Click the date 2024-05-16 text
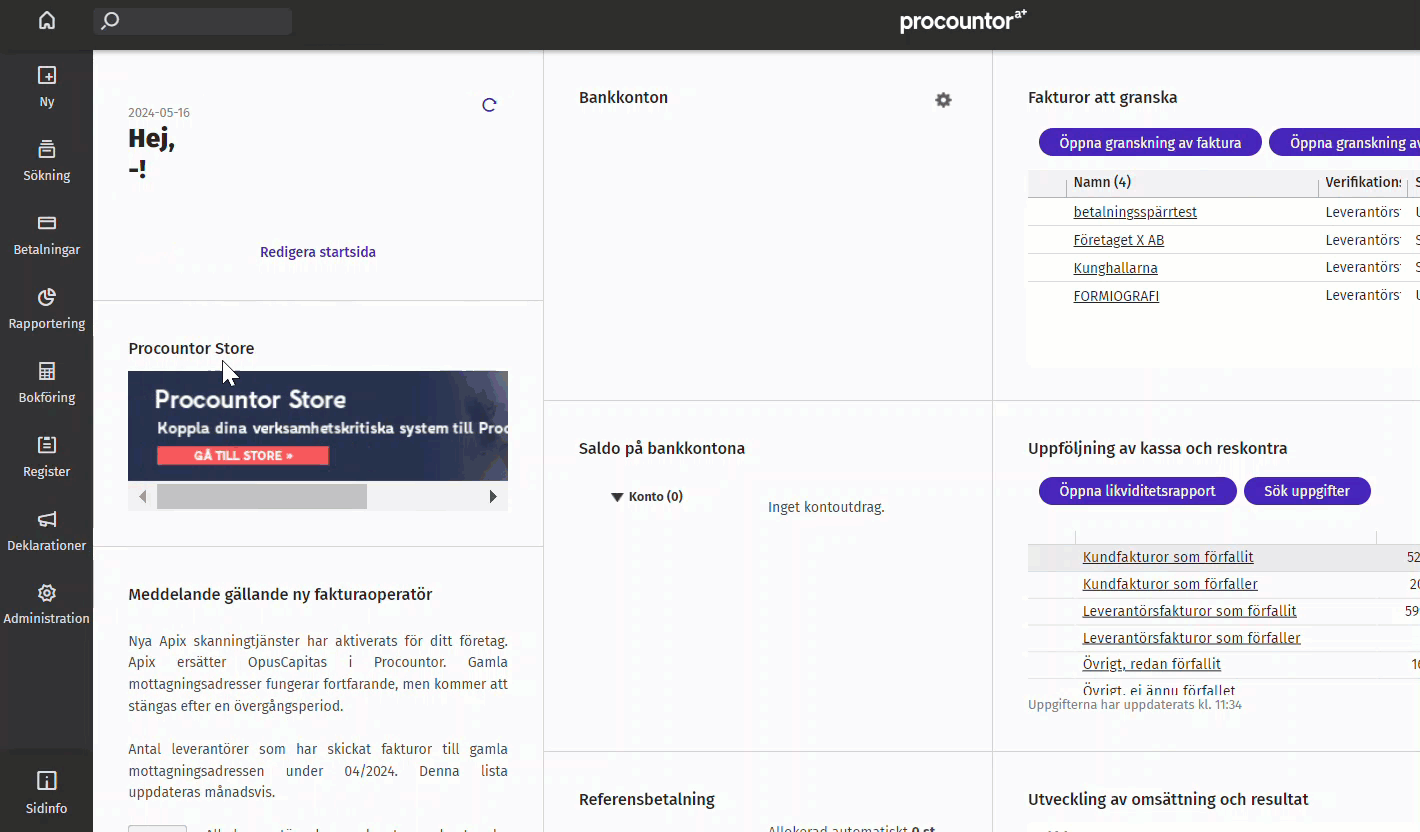Screen dimensions: 1420x832 tap(159, 113)
